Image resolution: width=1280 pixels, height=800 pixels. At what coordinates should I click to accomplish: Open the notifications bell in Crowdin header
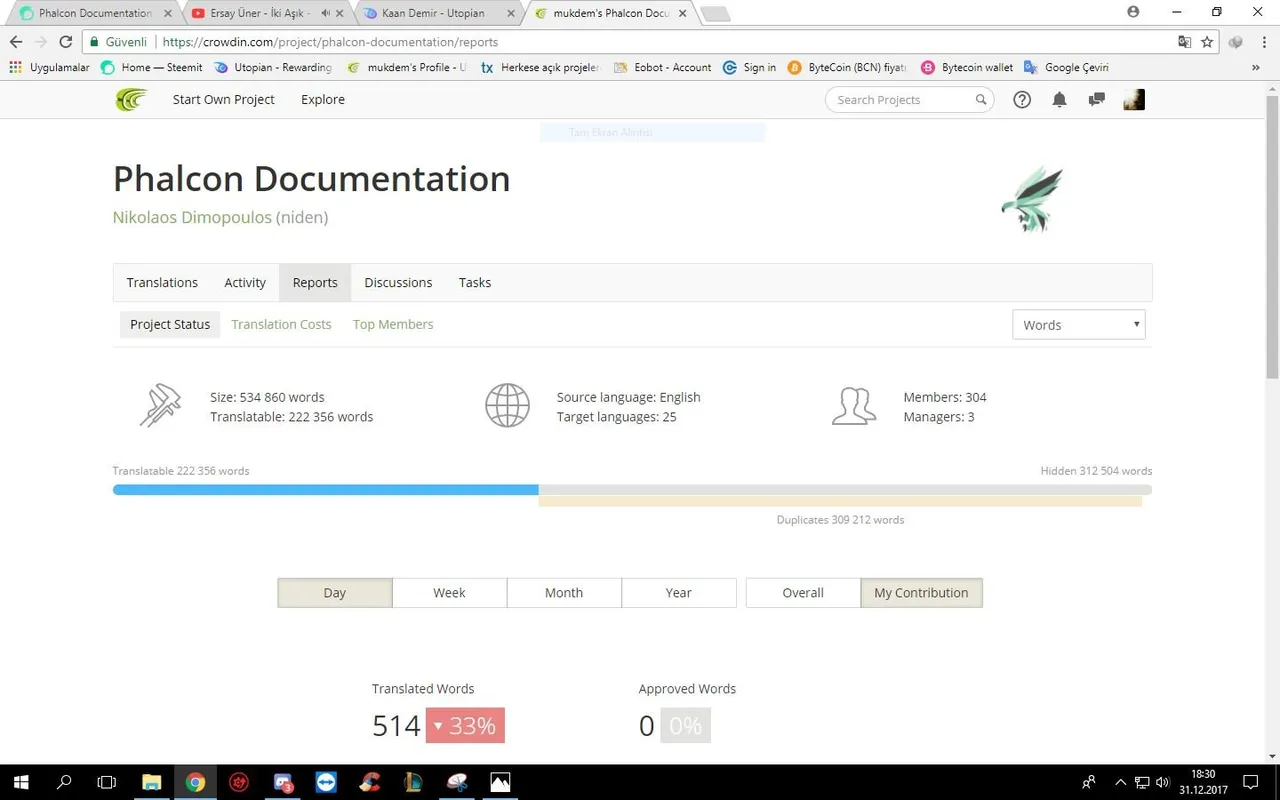click(x=1059, y=100)
